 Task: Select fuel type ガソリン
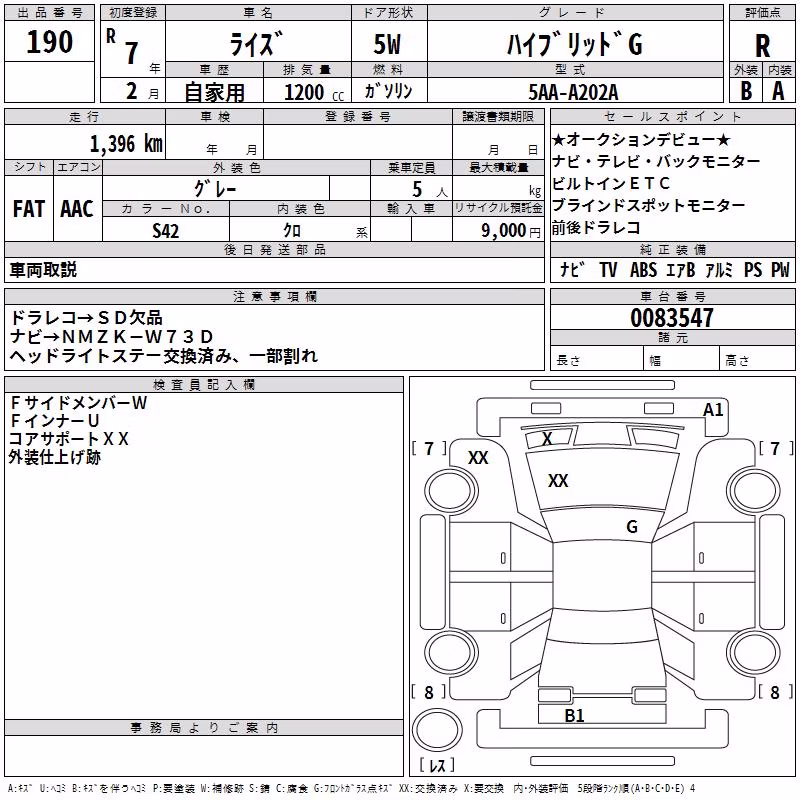click(388, 91)
